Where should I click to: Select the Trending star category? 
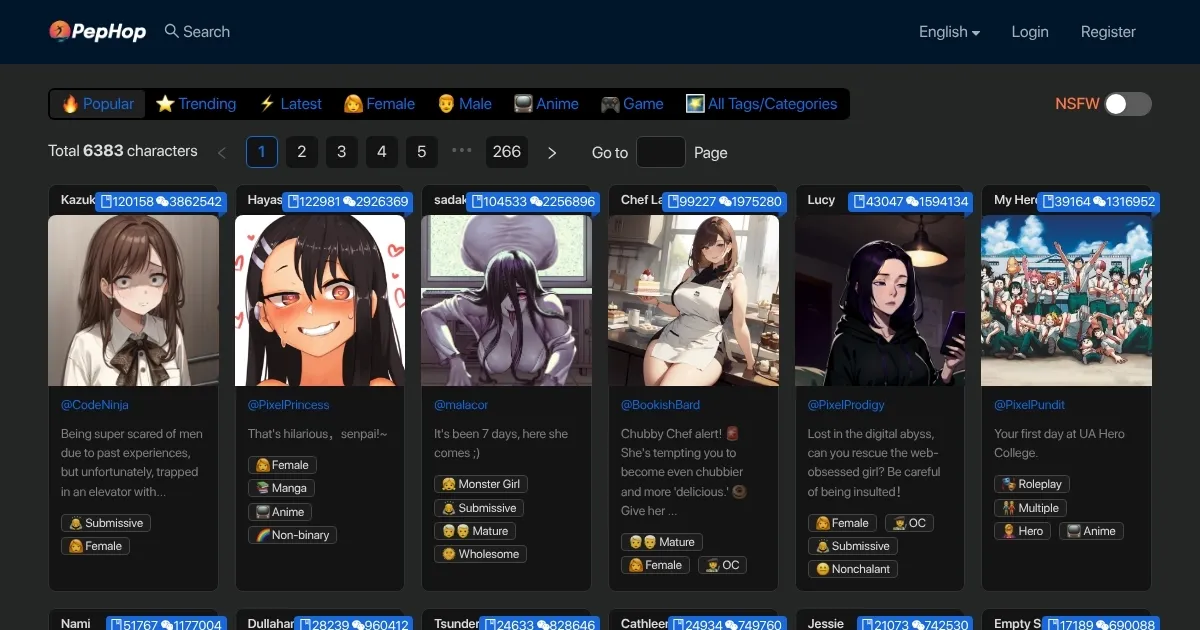click(196, 104)
